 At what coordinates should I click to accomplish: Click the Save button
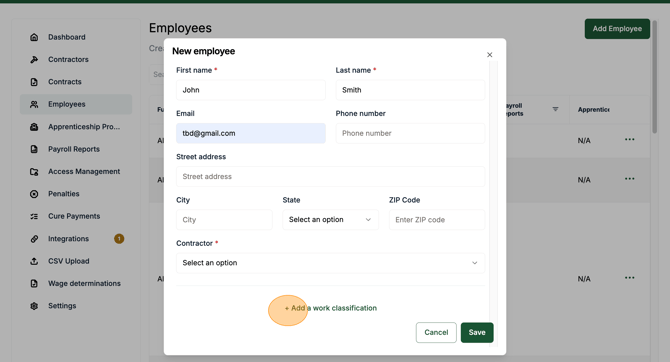477,333
